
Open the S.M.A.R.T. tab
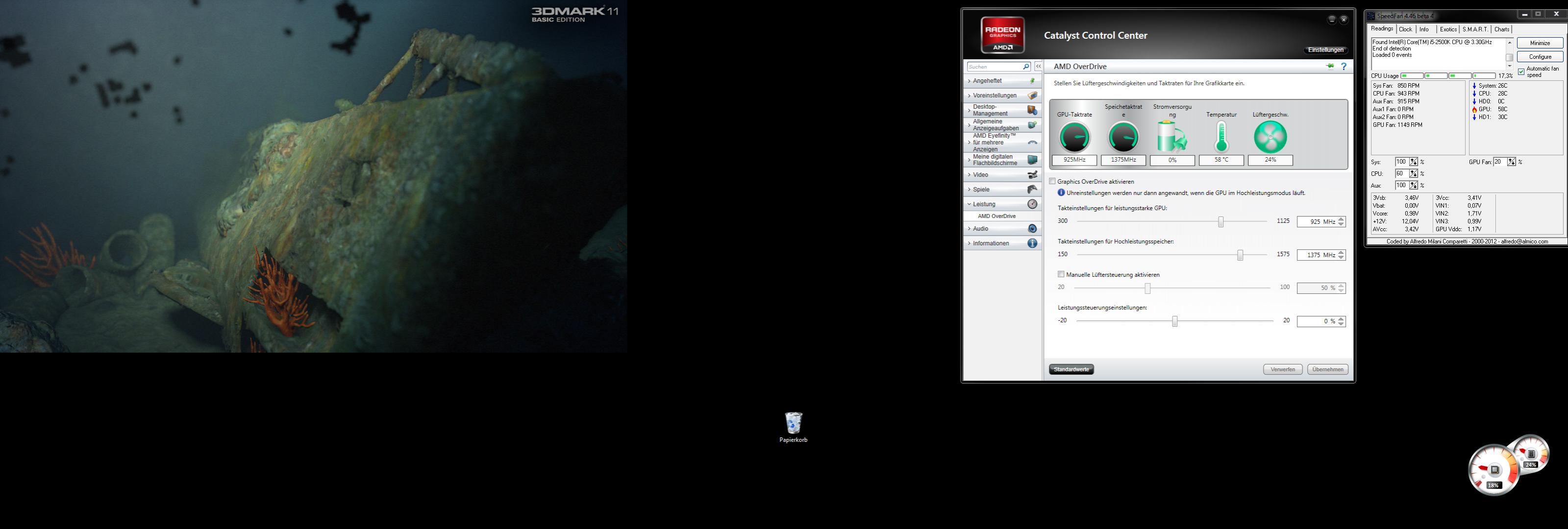pyautogui.click(x=1475, y=29)
